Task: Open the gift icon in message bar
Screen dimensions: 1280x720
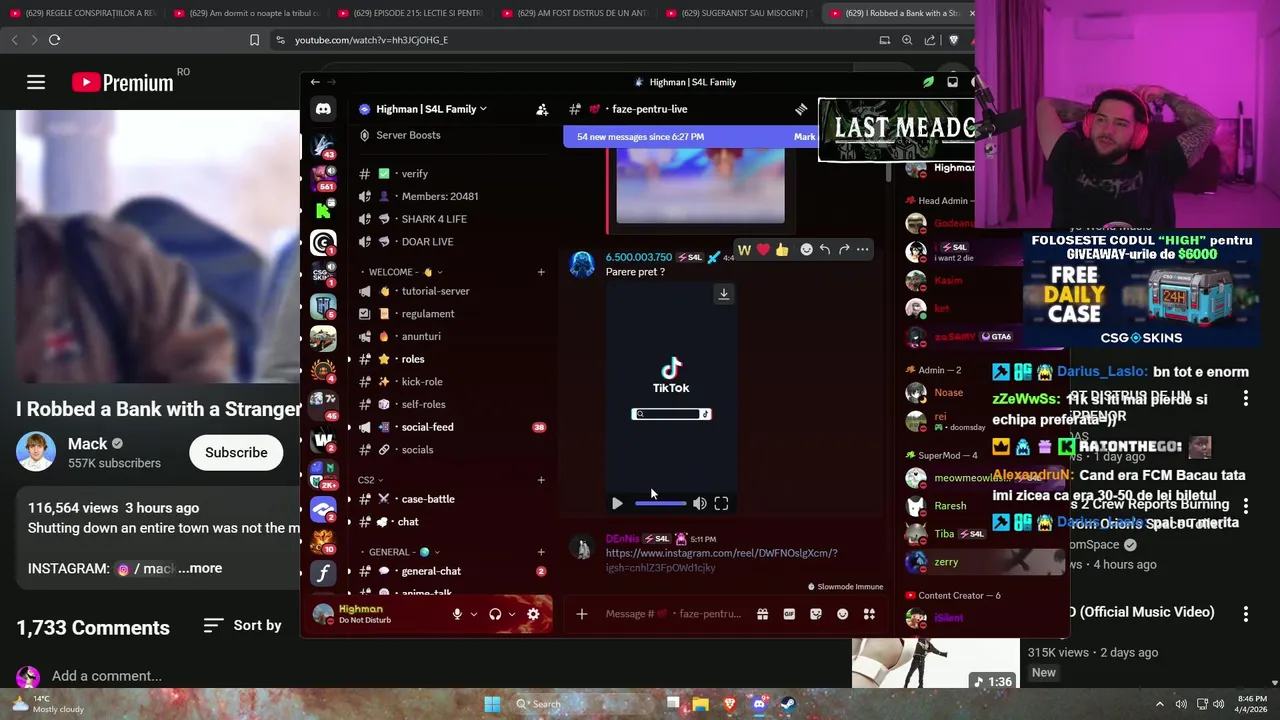Action: coord(762,614)
